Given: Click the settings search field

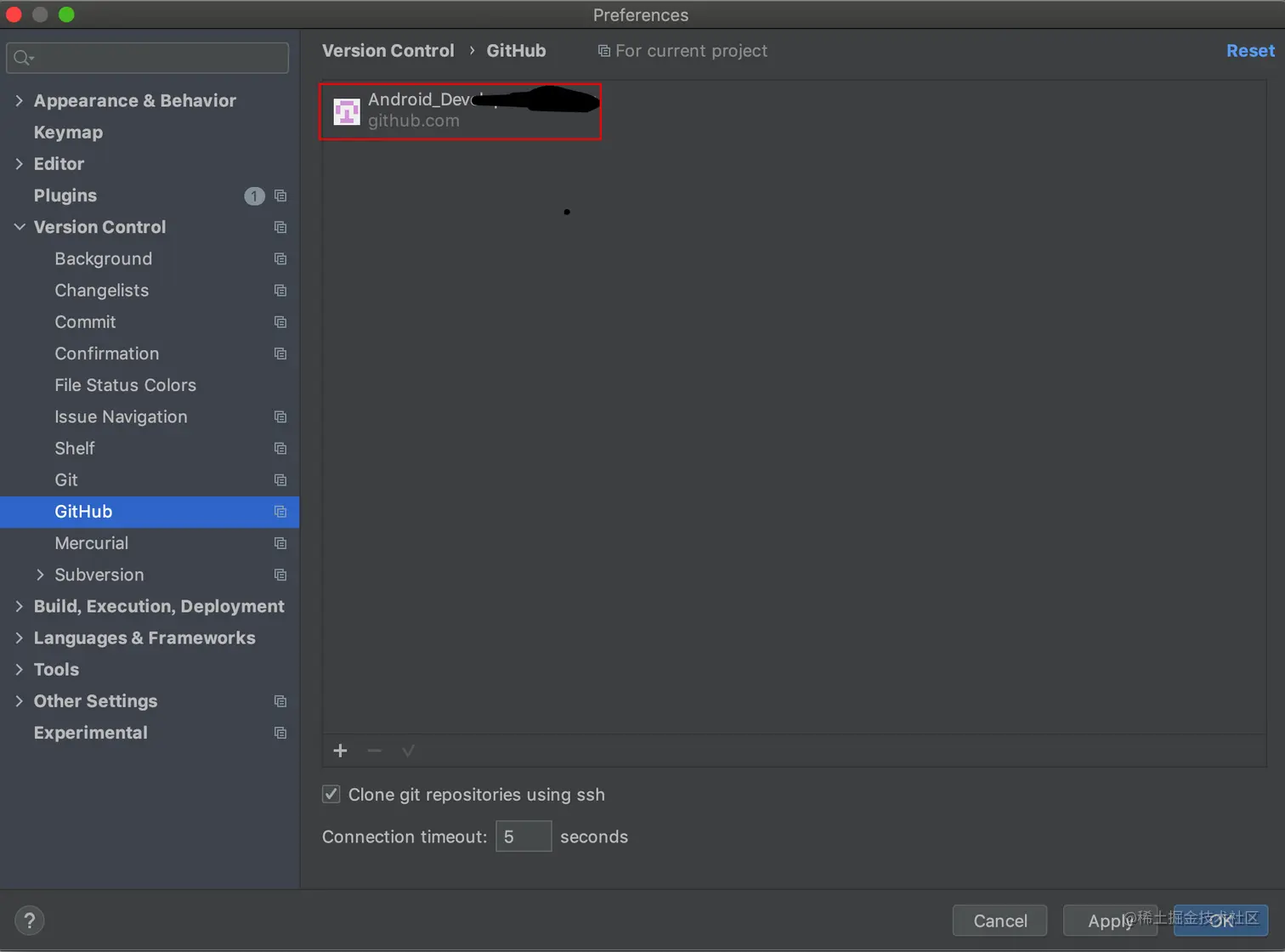Looking at the screenshot, I should [148, 58].
